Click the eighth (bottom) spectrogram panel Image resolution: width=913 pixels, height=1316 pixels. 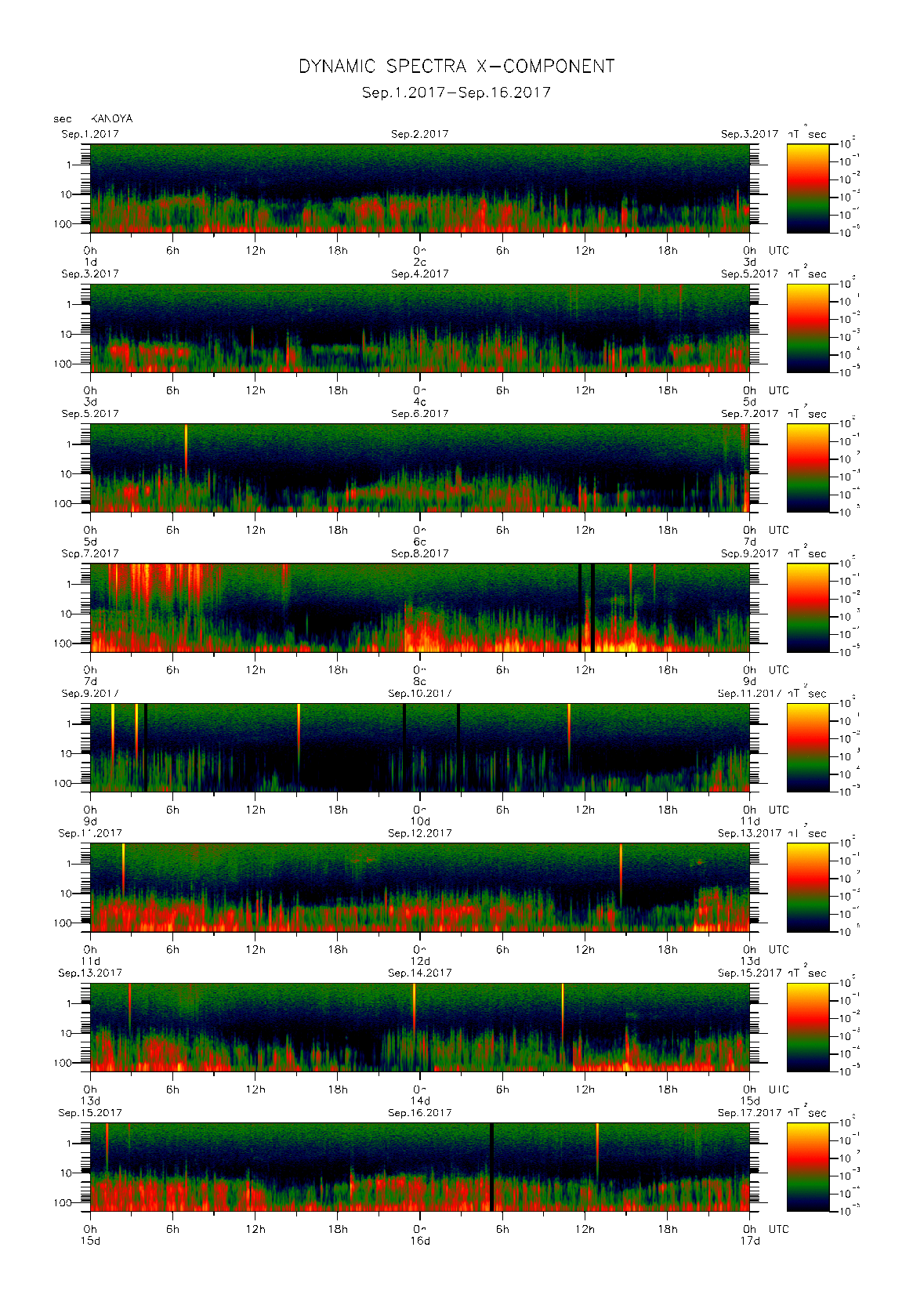[x=419, y=1167]
